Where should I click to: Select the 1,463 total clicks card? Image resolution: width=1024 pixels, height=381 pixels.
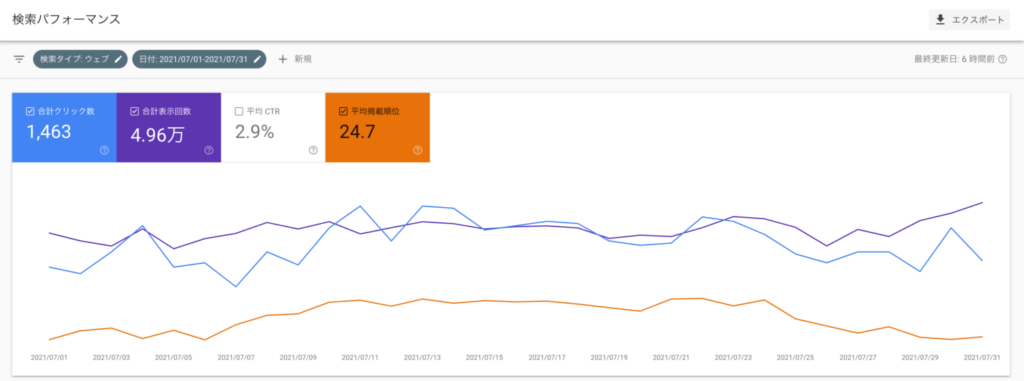64,127
